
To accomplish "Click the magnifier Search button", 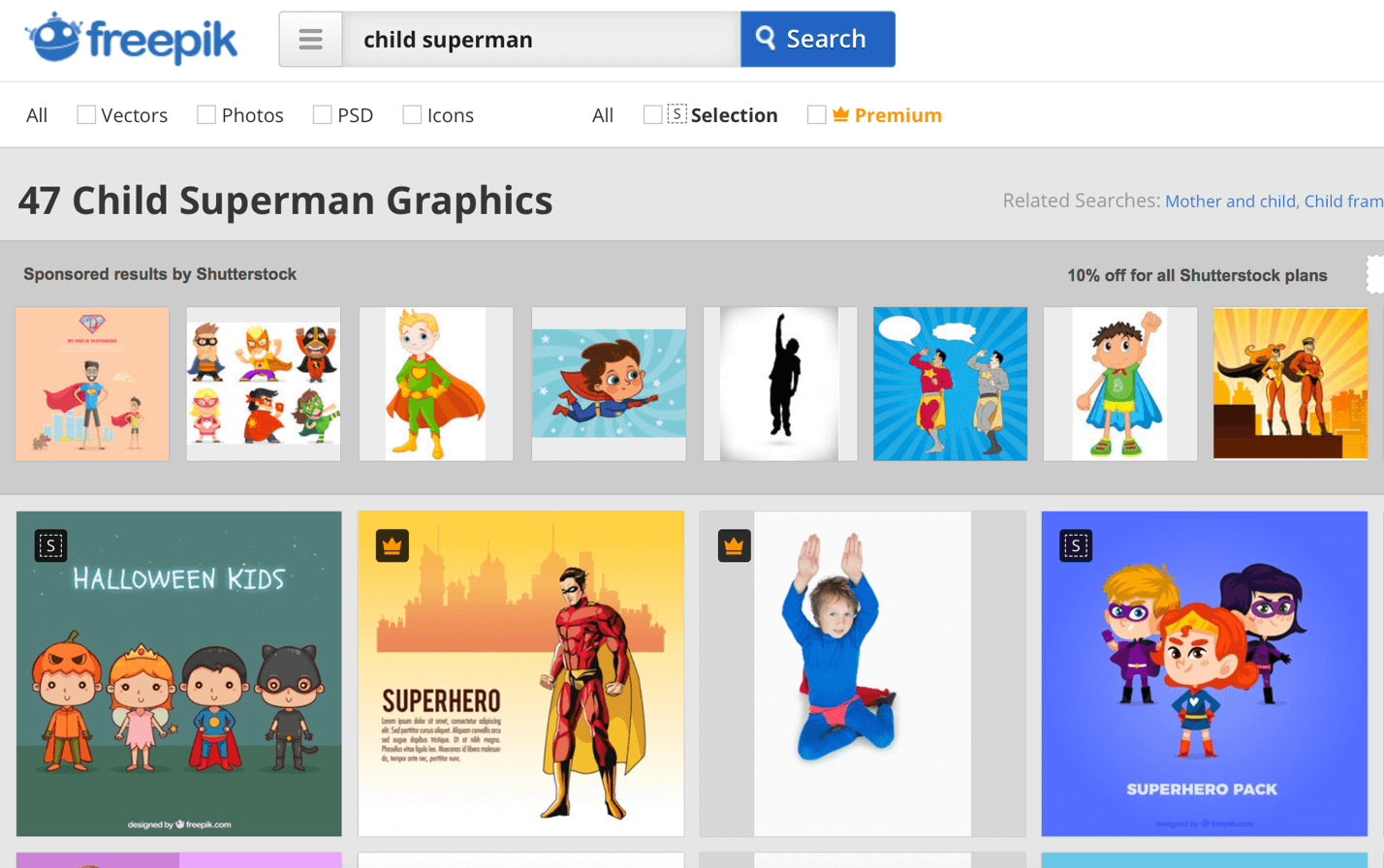I will [817, 40].
